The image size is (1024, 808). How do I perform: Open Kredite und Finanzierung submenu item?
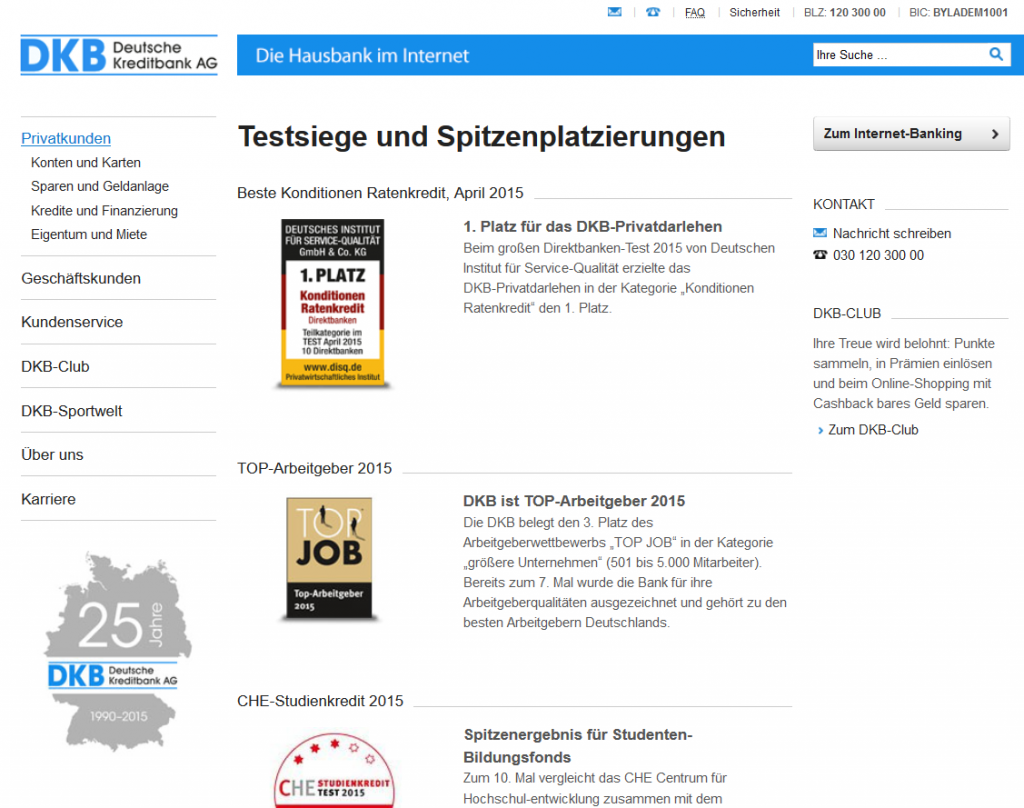tap(104, 210)
